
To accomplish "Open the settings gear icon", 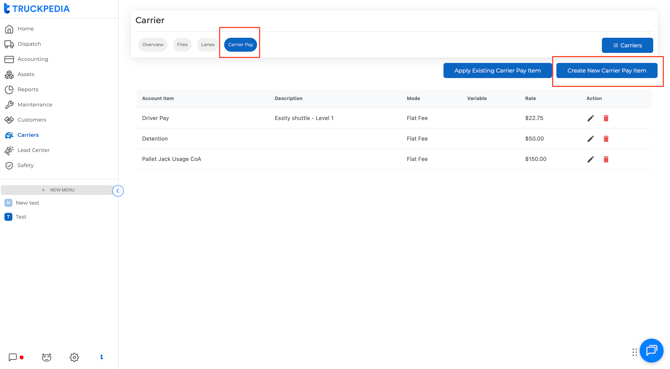I will 74,357.
